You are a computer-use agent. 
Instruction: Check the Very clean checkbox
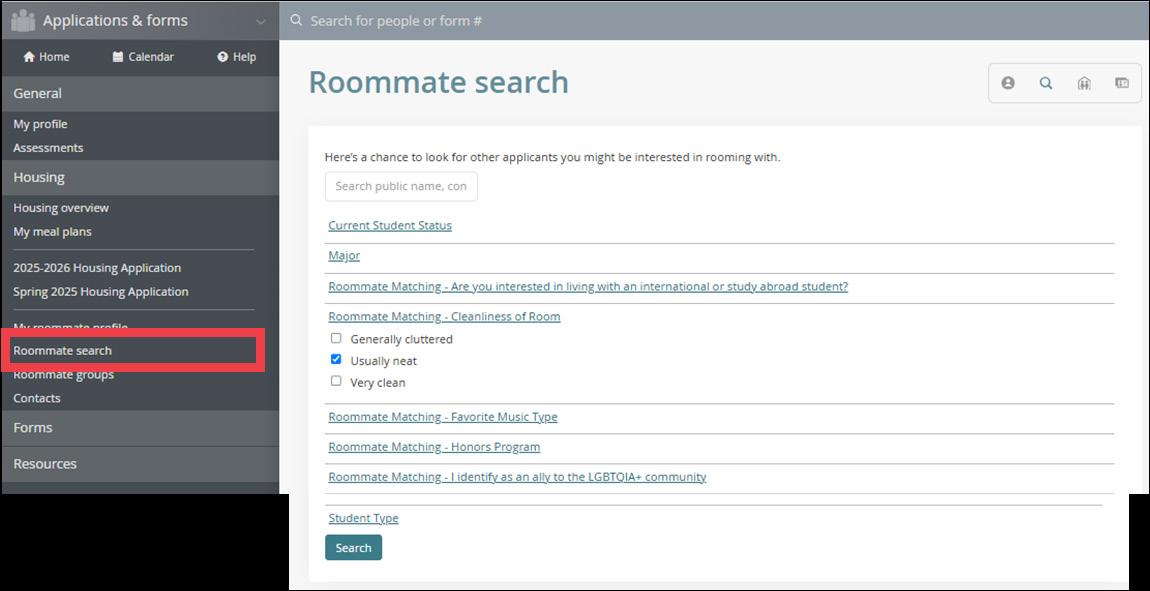coord(336,381)
